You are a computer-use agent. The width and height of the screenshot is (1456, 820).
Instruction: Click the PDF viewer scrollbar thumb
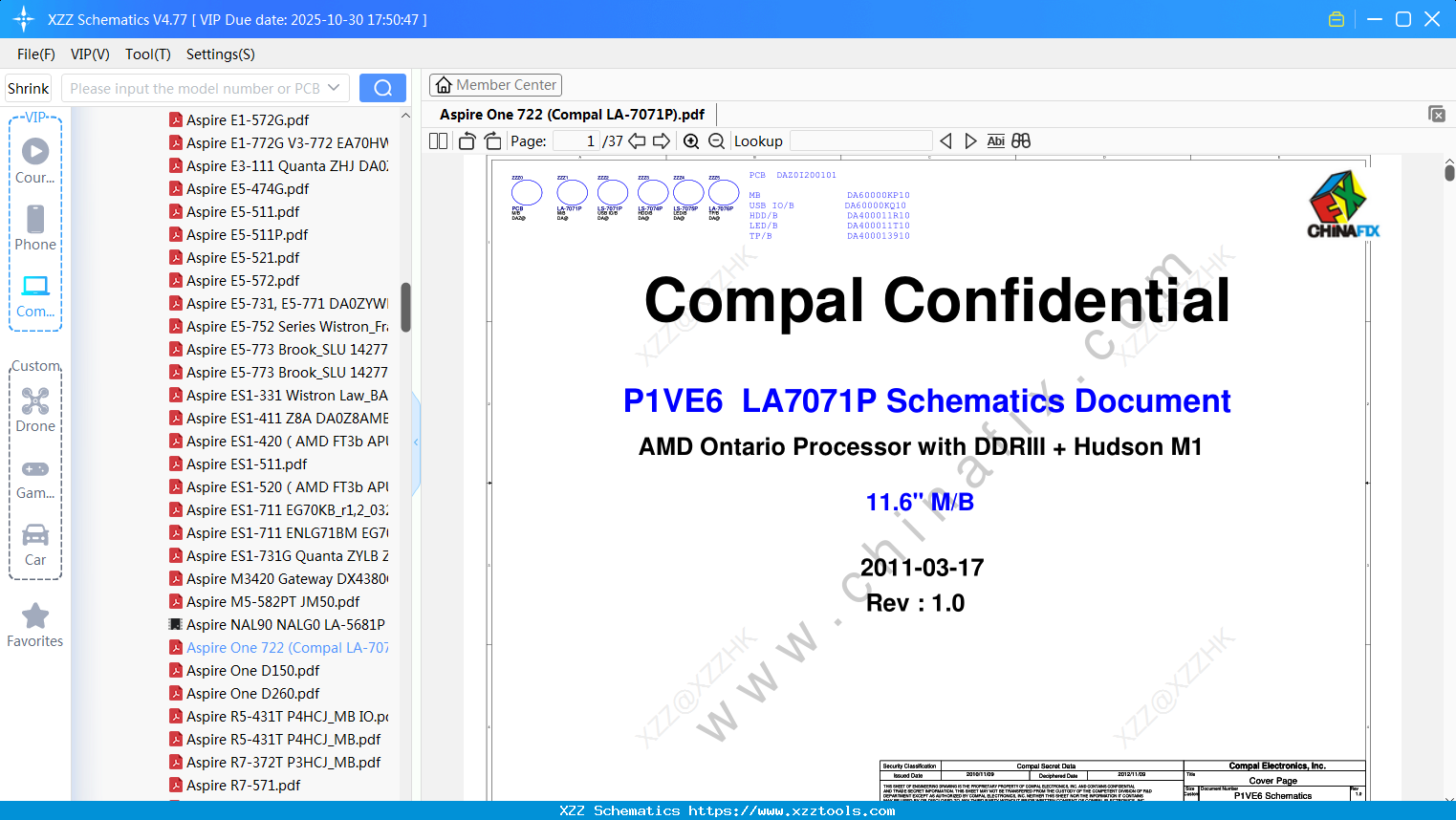coord(1449,173)
